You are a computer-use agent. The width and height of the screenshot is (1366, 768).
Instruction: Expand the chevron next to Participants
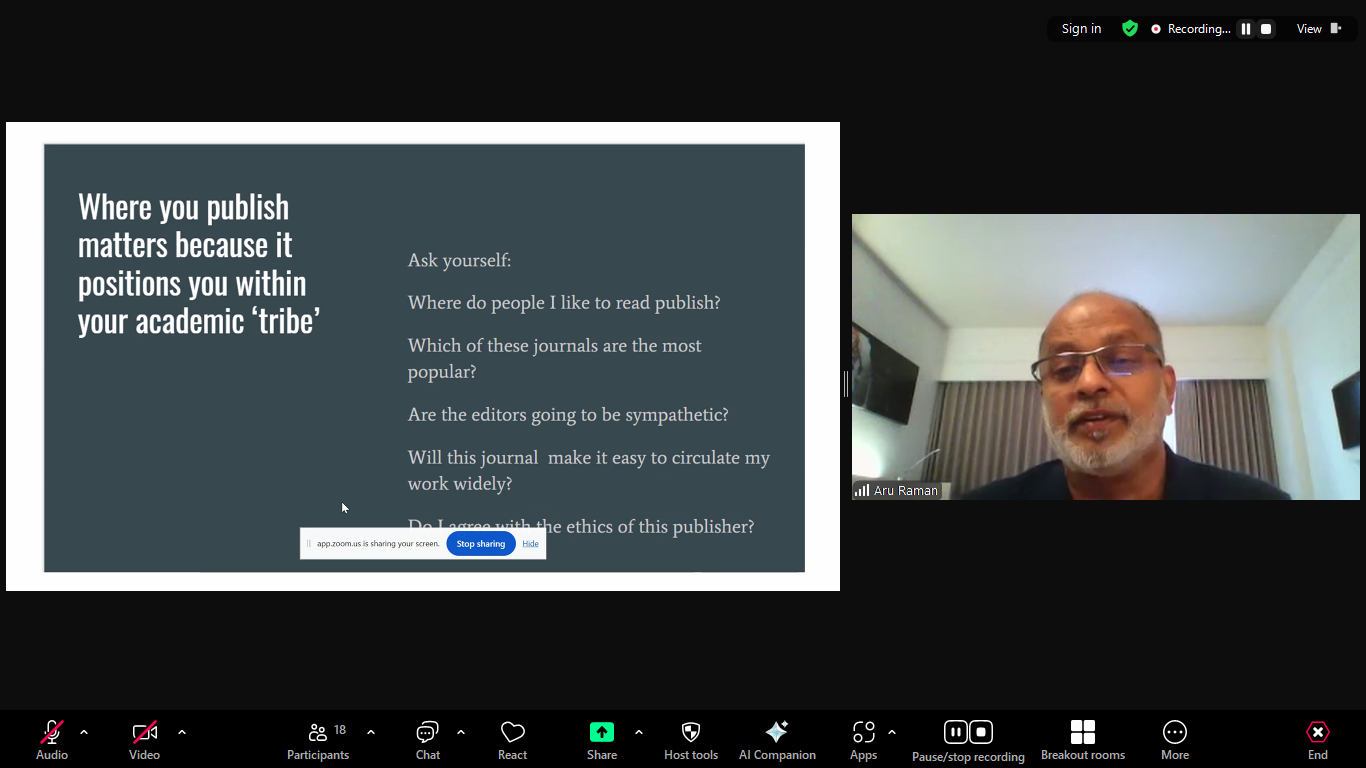pos(371,732)
